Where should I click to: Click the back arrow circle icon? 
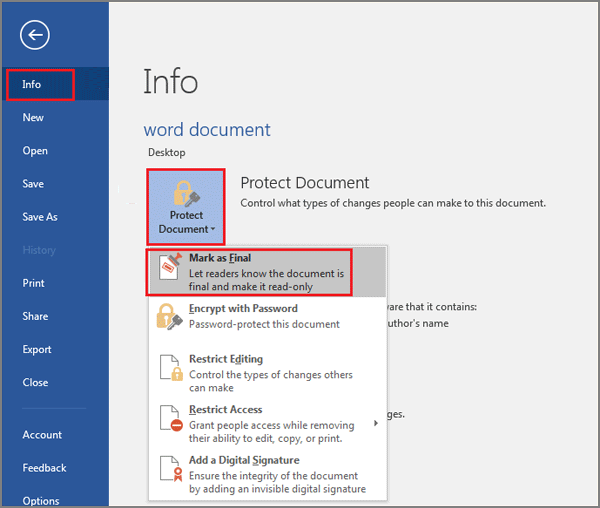pos(36,36)
